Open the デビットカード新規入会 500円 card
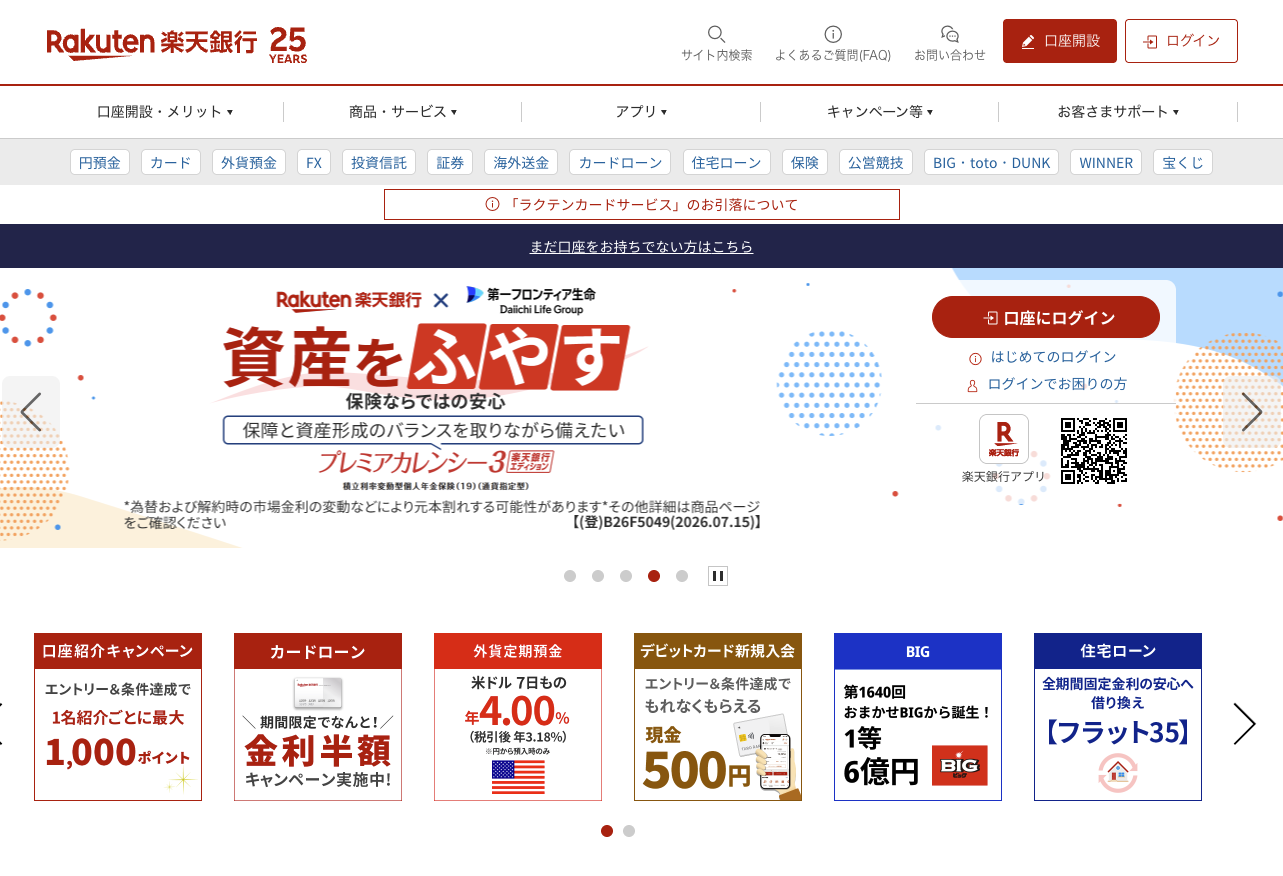 pyautogui.click(x=718, y=717)
